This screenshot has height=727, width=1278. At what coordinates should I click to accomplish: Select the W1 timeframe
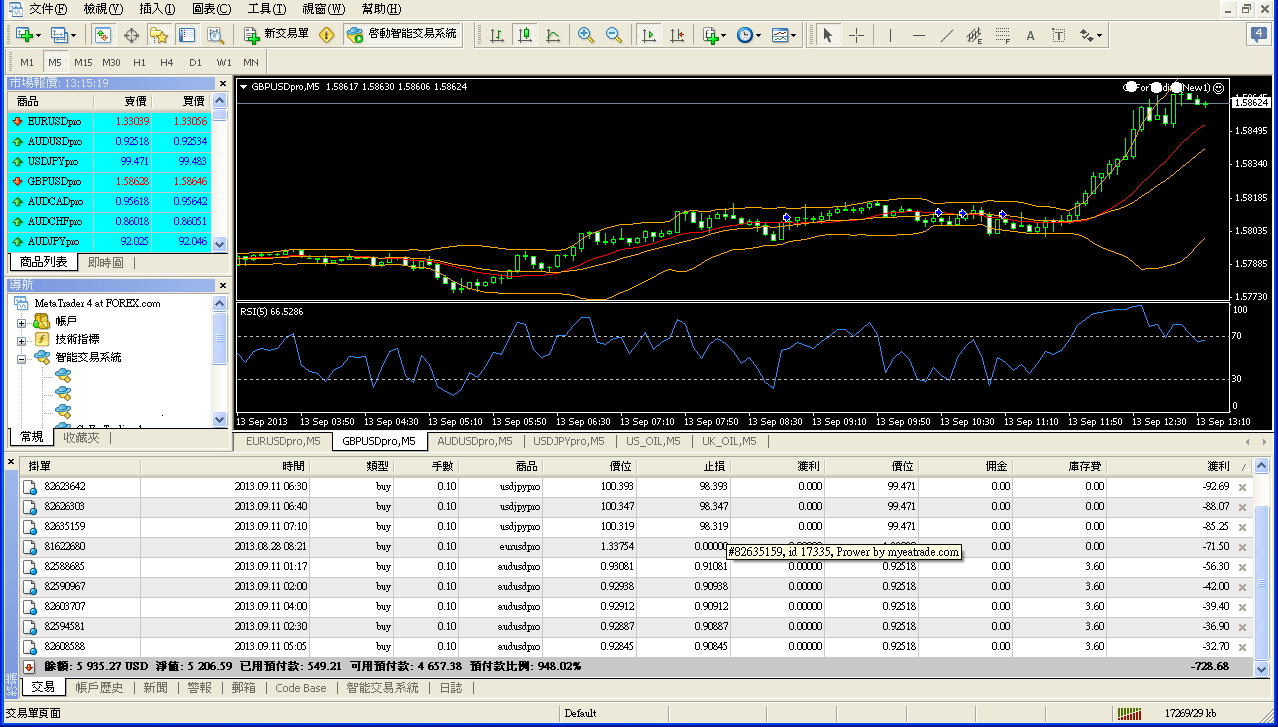click(224, 62)
